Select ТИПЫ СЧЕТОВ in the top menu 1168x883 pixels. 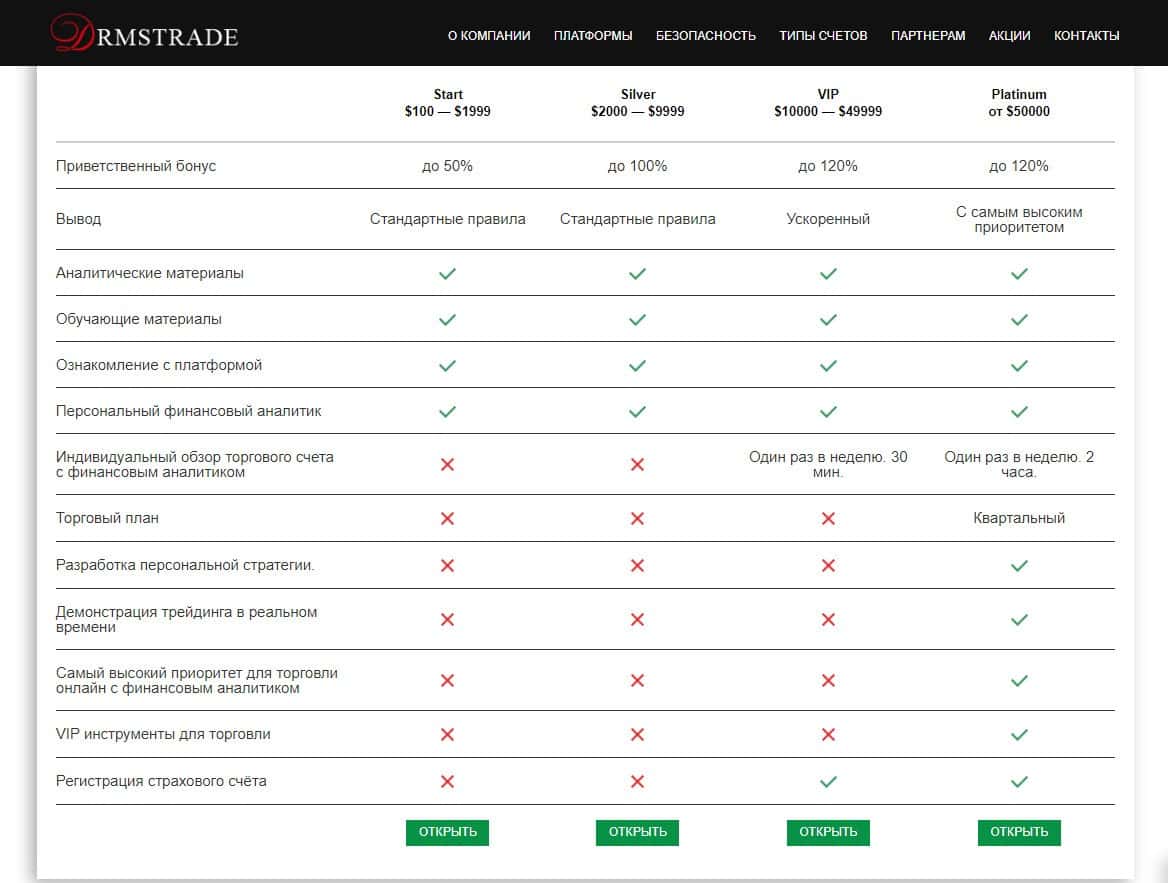[x=823, y=35]
